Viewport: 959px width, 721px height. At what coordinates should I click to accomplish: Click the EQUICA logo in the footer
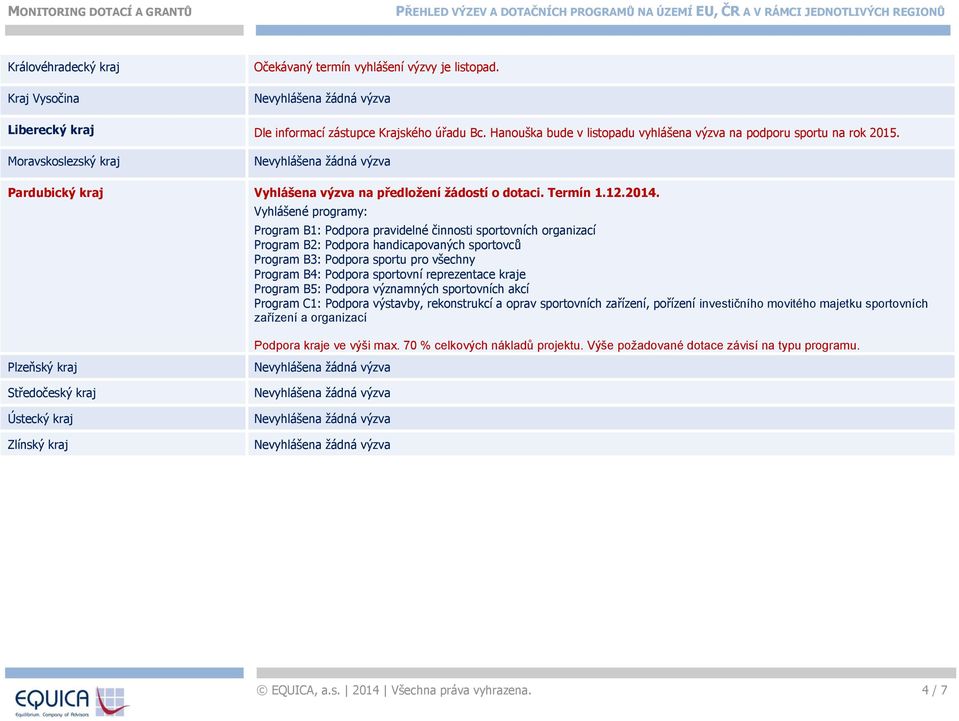click(71, 701)
